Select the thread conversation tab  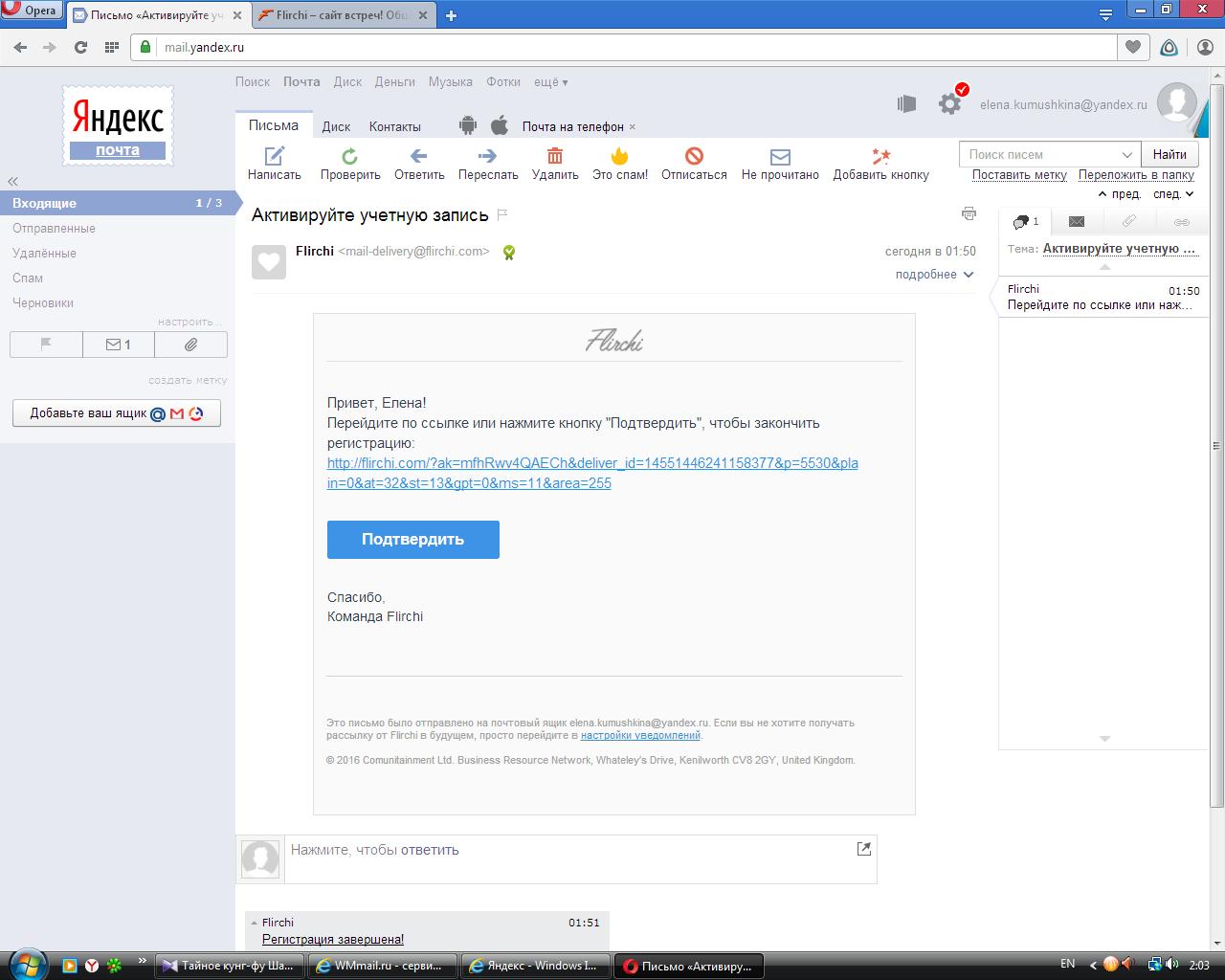1025,222
